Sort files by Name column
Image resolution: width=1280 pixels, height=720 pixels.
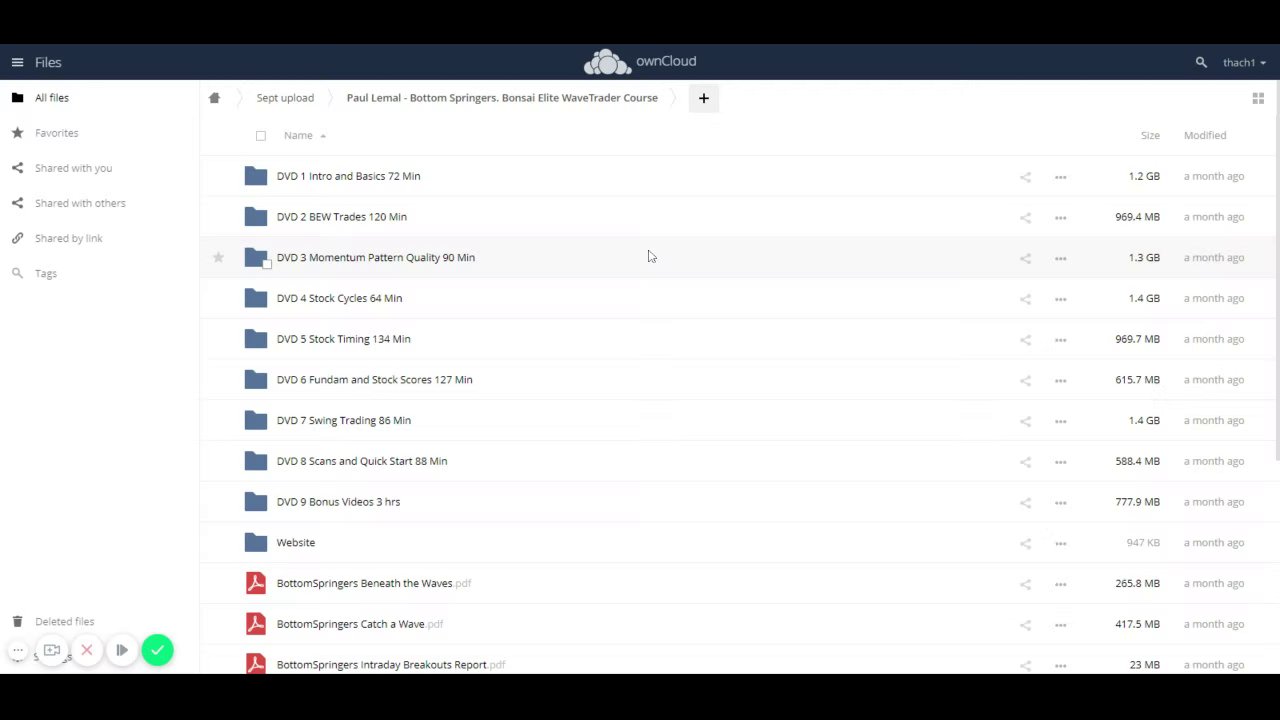[298, 136]
